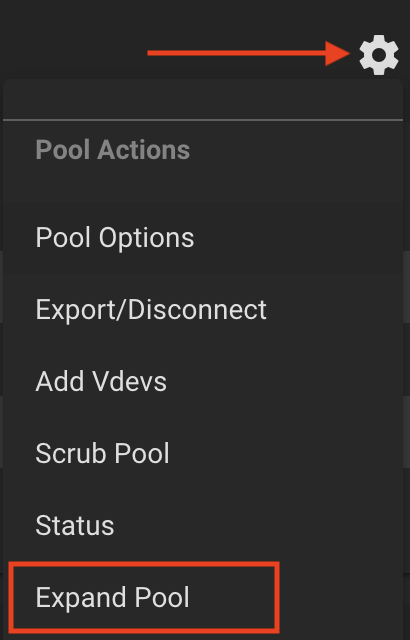The height and width of the screenshot is (640, 410).
Task: View pool Status from the menu
Action: click(x=203, y=525)
